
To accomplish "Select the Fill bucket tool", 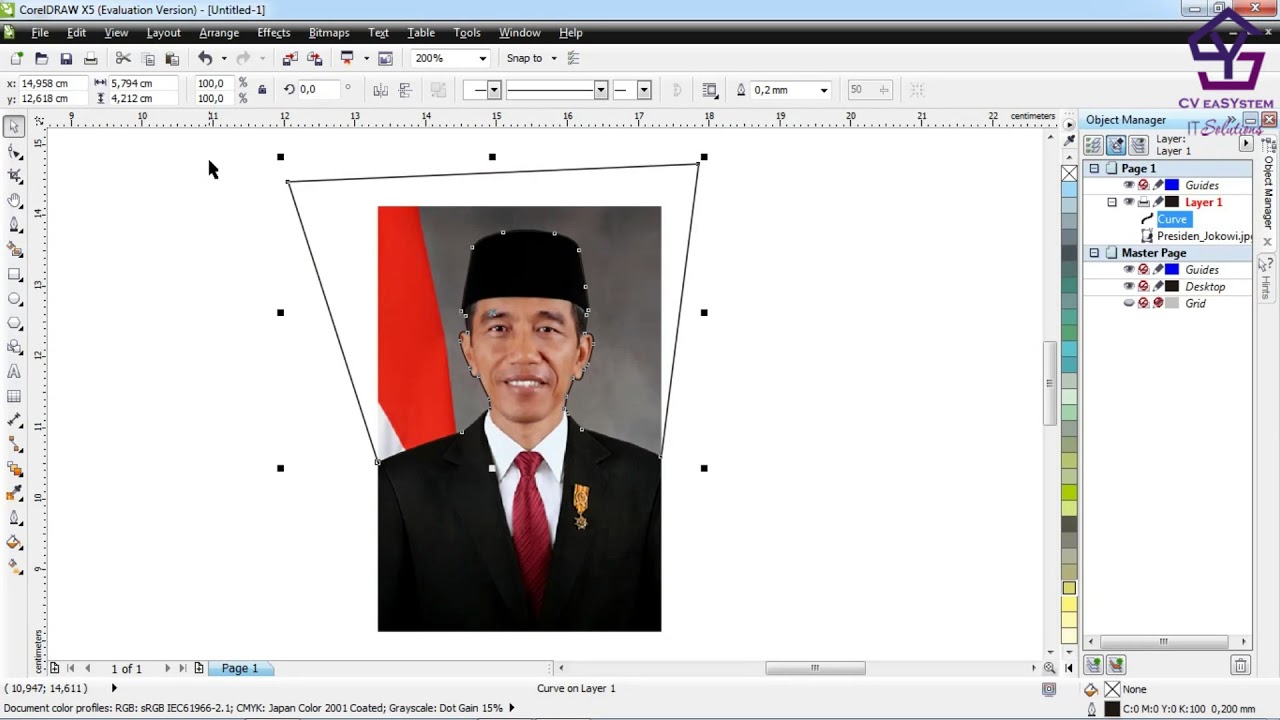I will 14,543.
